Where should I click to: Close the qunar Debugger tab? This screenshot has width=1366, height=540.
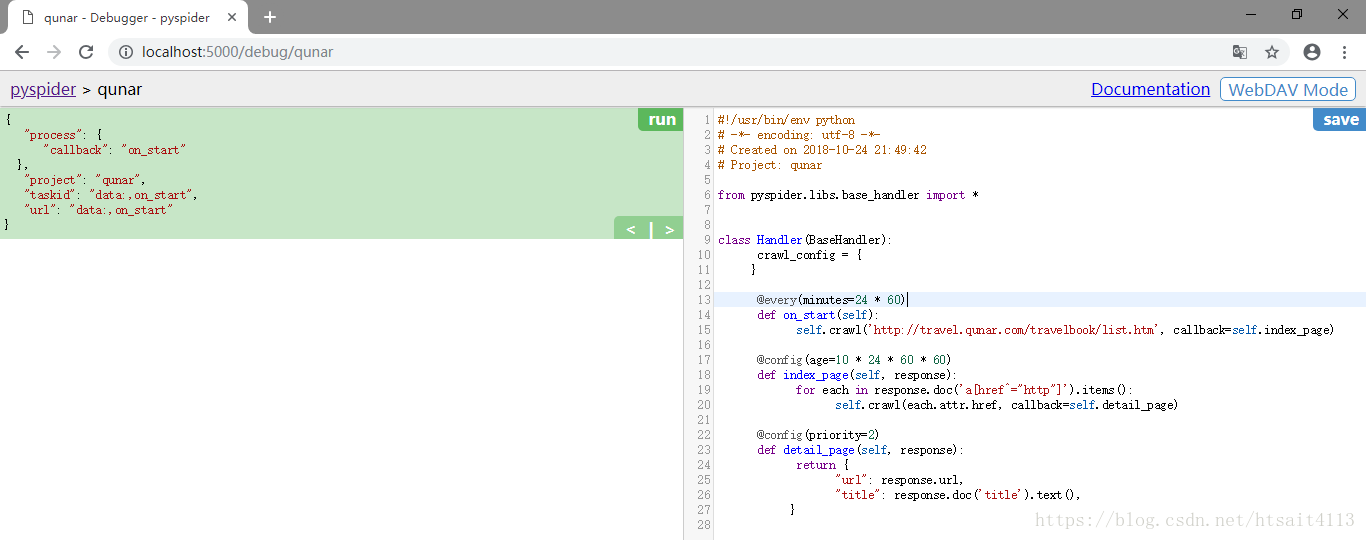point(234,17)
